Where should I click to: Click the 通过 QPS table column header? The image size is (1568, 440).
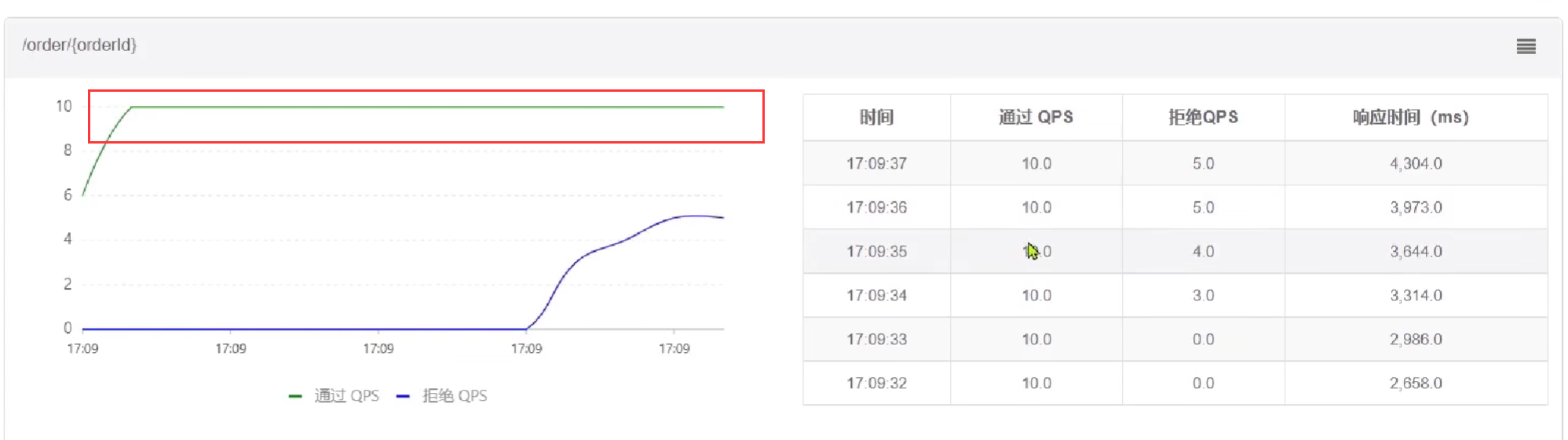point(1036,118)
